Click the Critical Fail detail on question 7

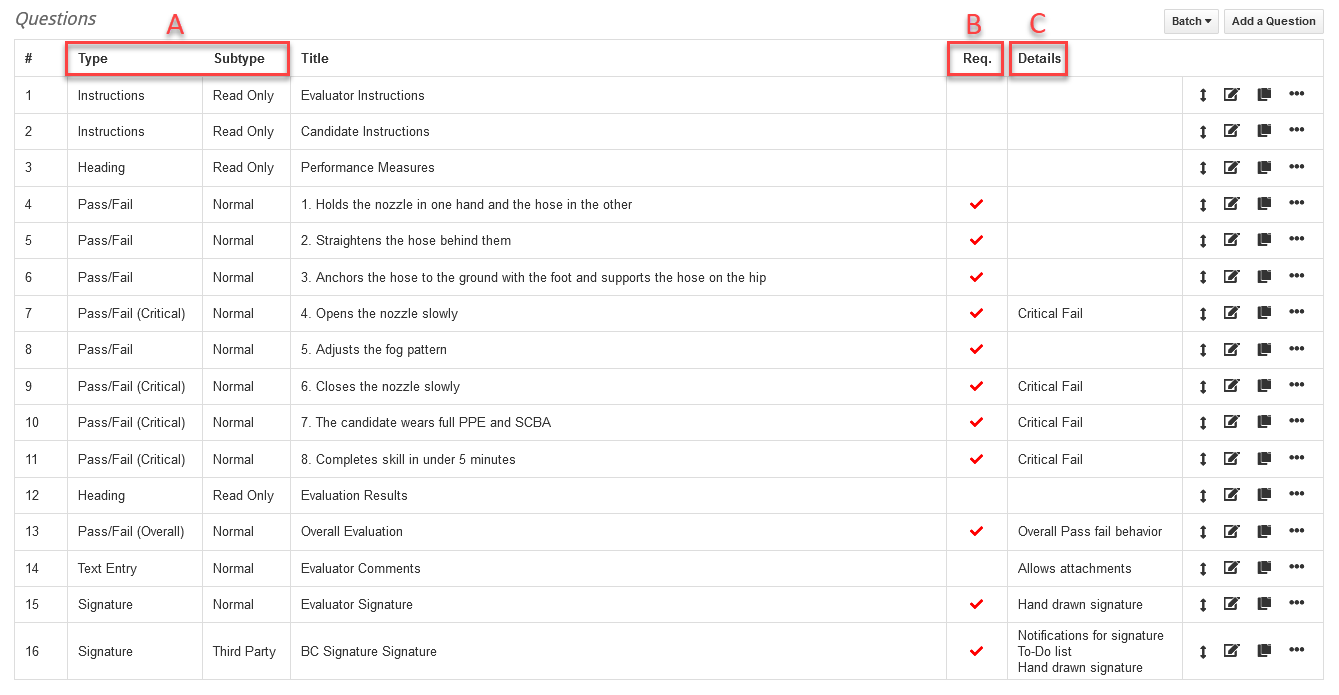pyautogui.click(x=1050, y=313)
